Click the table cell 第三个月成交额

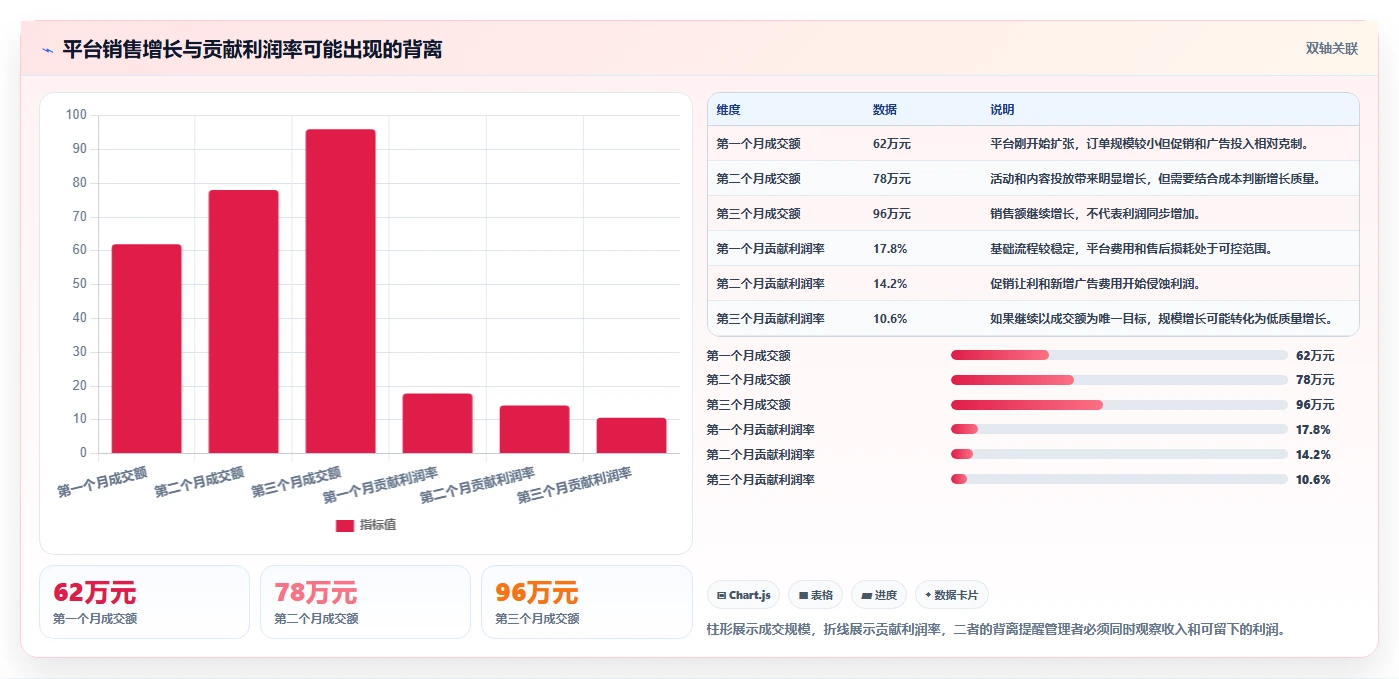(758, 214)
